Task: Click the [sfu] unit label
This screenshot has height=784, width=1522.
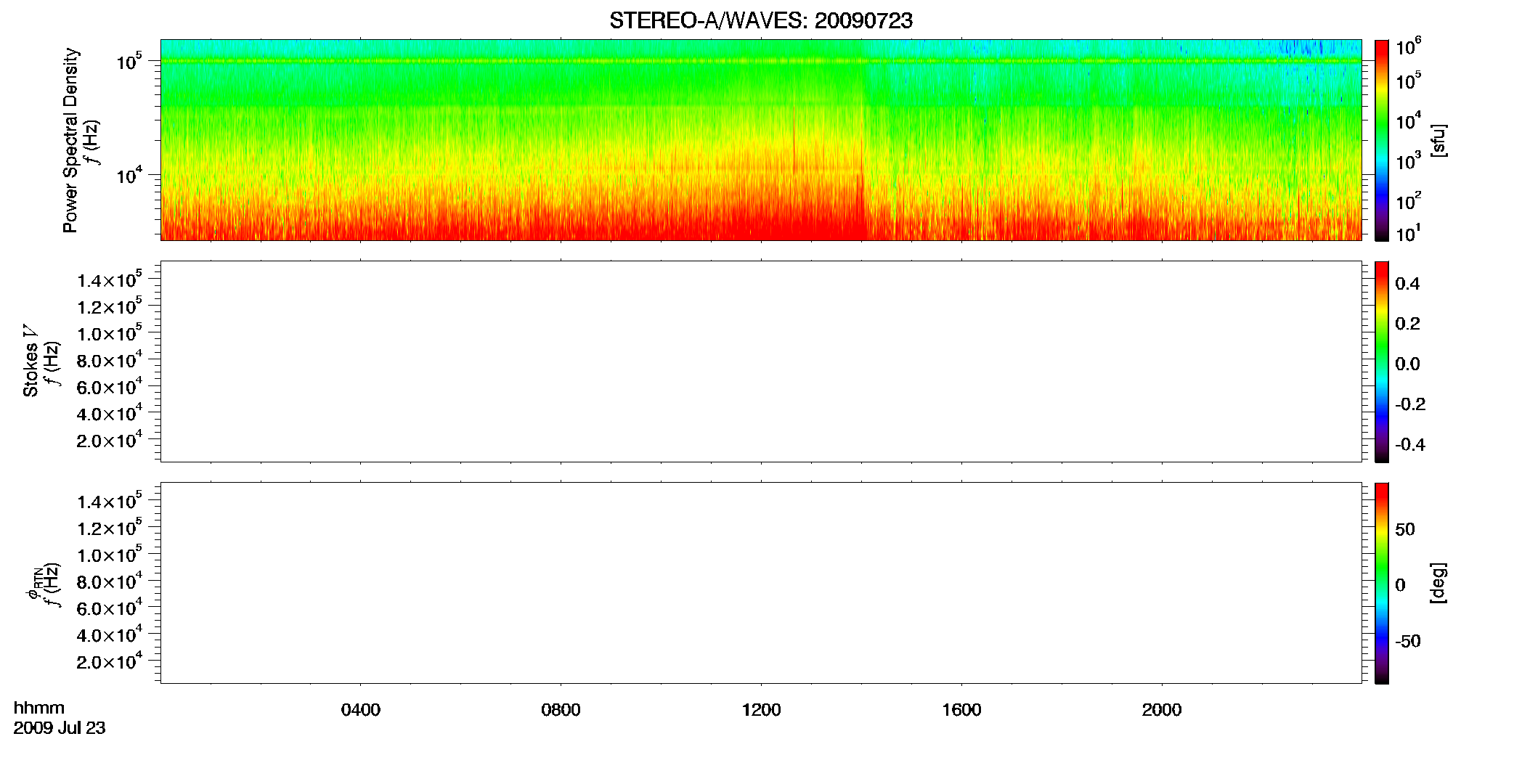Action: pos(1438,140)
